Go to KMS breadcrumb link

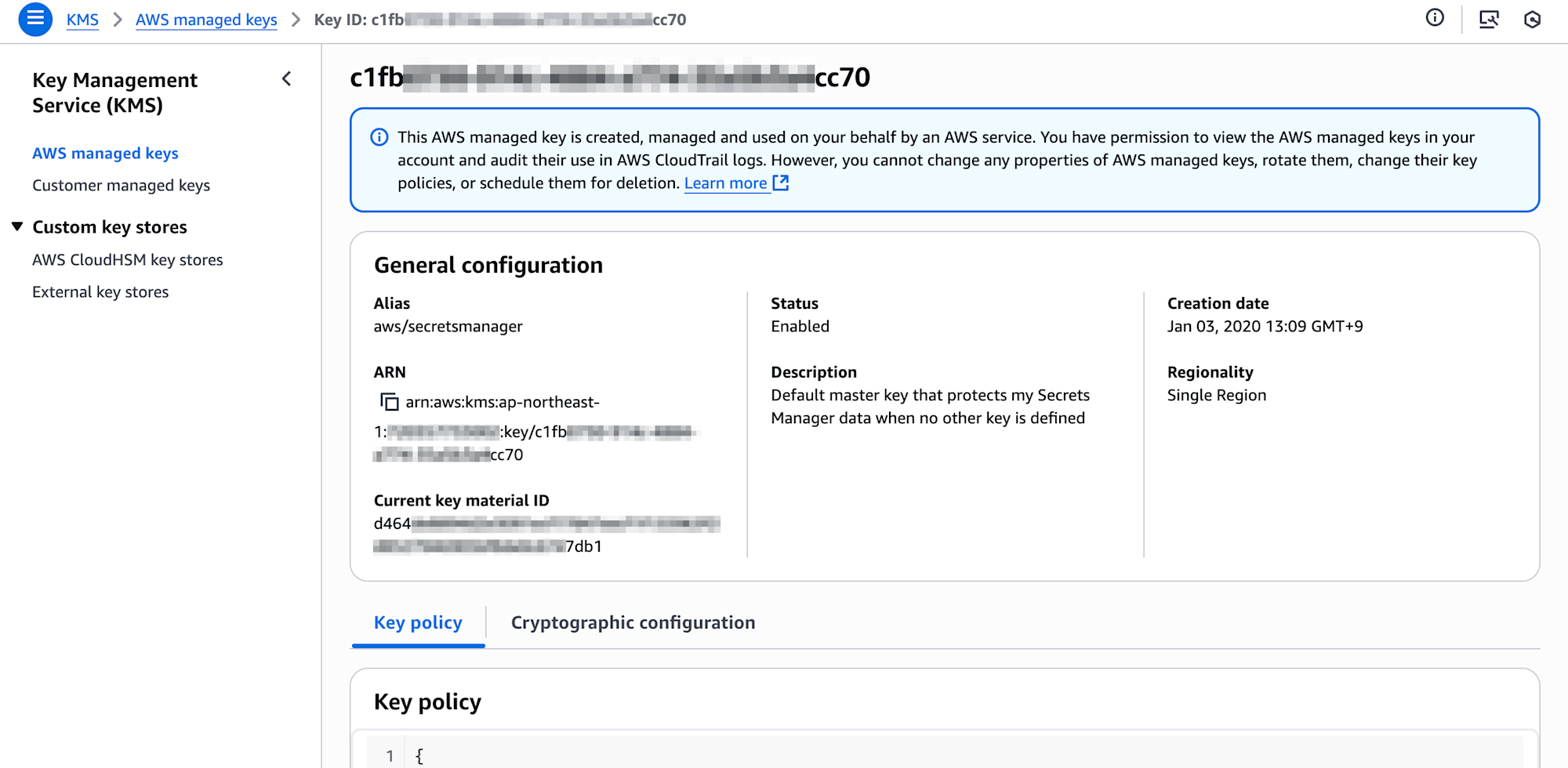coord(82,20)
